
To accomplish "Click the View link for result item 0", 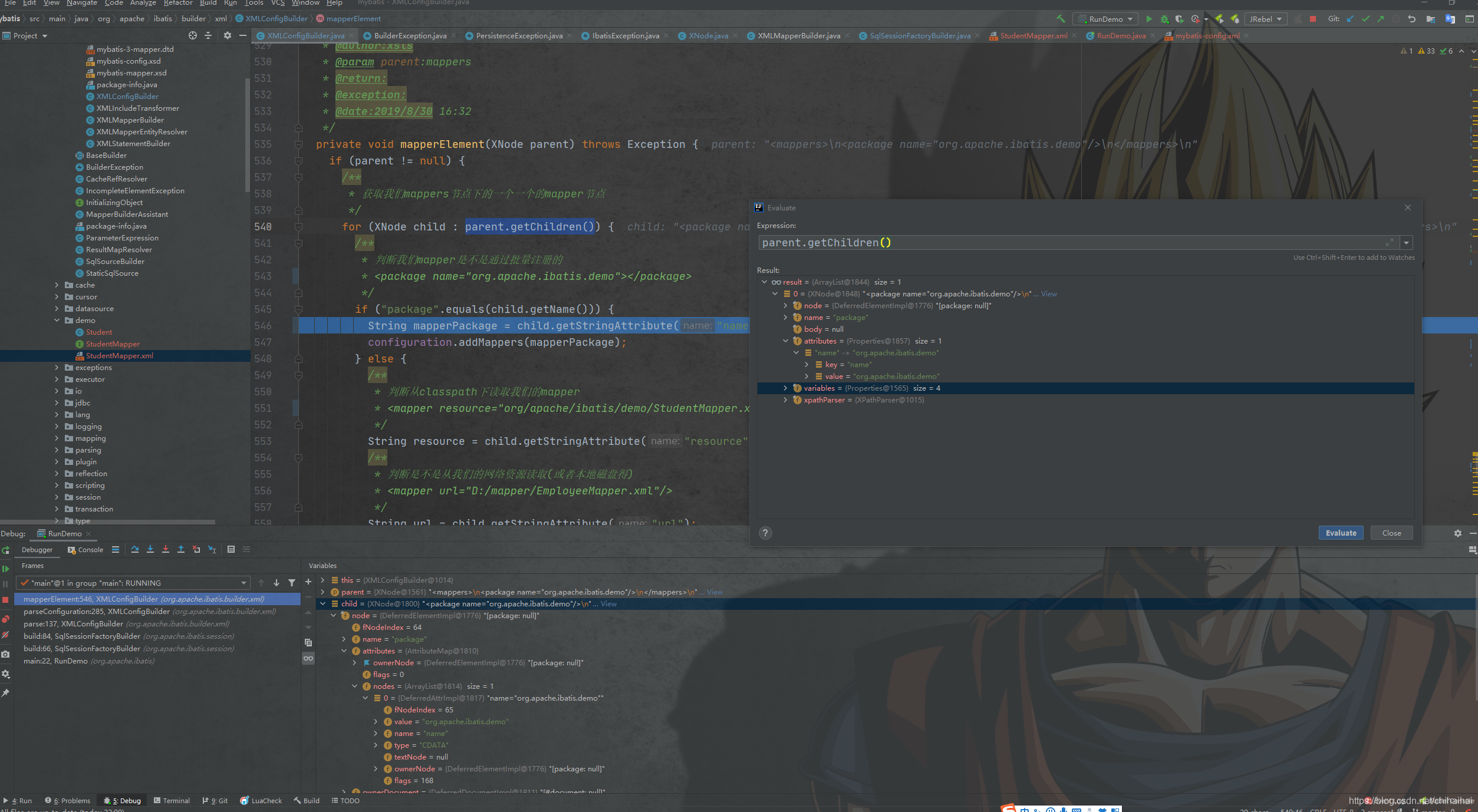I will (x=1049, y=294).
